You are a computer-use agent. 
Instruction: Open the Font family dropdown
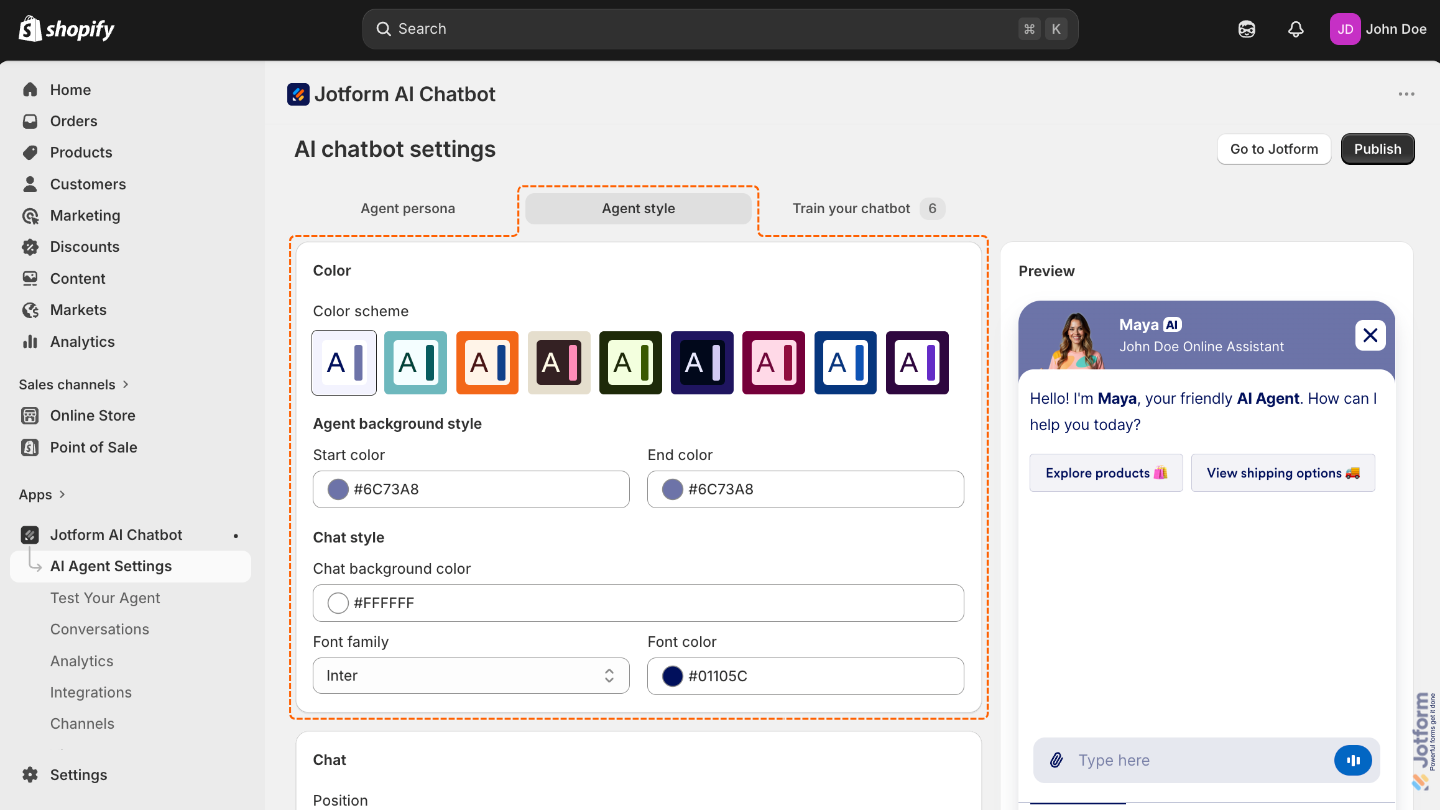[x=470, y=675]
